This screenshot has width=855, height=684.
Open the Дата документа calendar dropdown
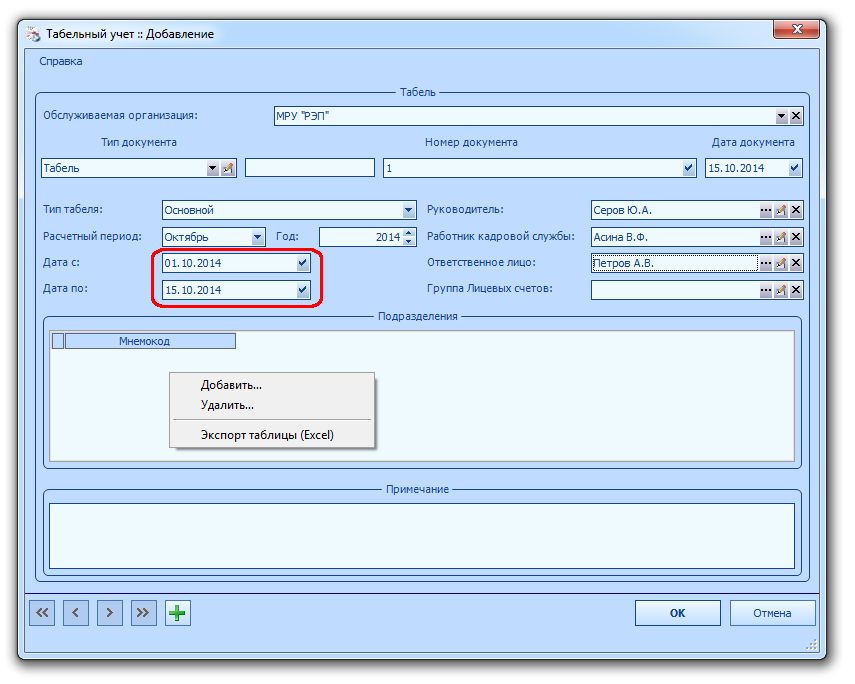point(794,168)
